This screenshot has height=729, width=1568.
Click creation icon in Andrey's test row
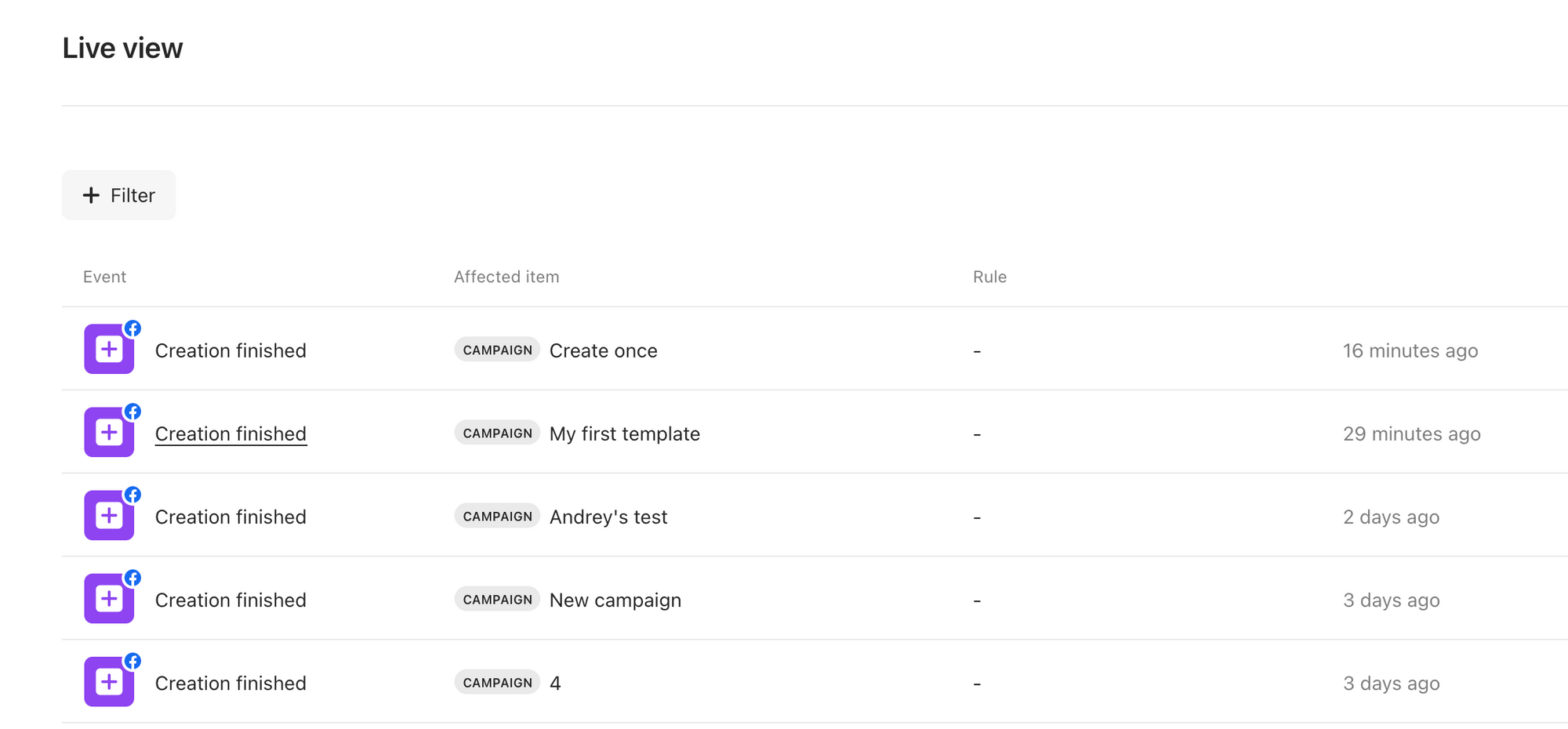[109, 515]
